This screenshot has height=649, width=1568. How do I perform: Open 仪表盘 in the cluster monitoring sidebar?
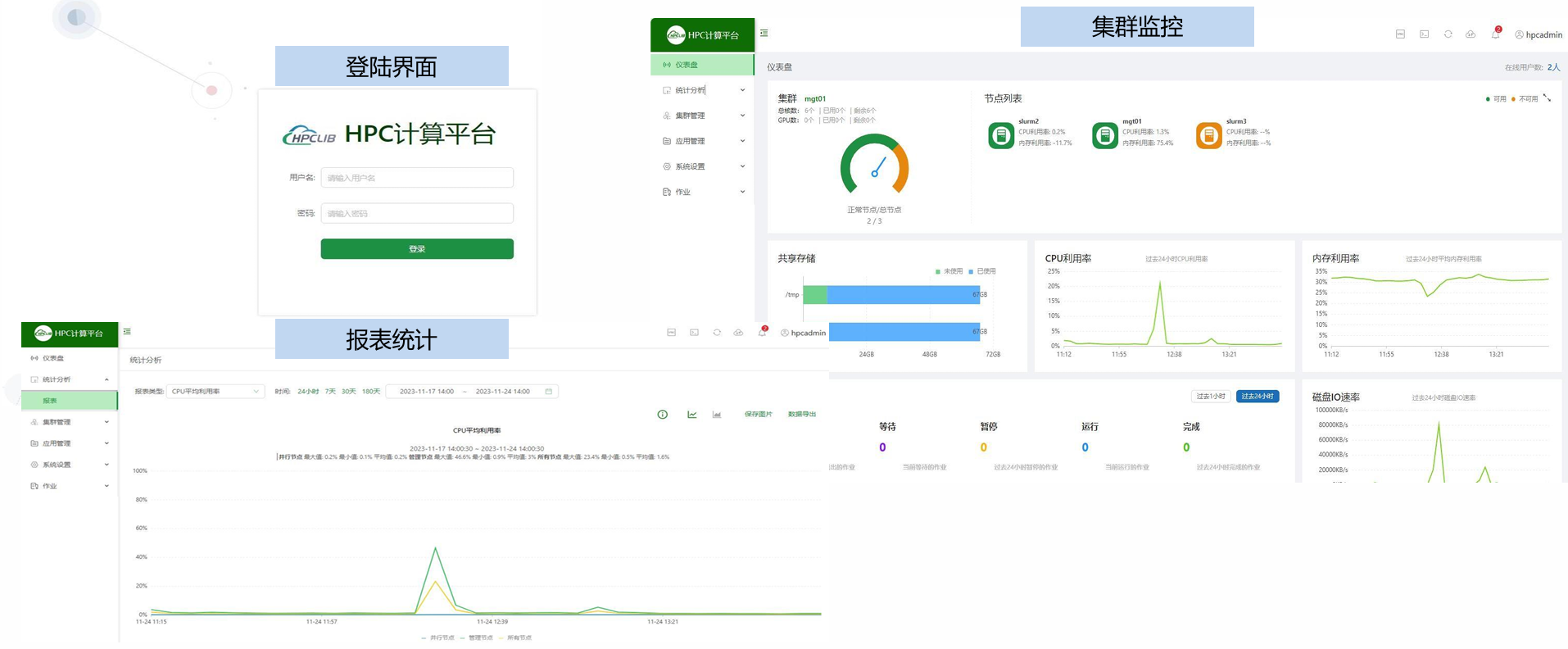tap(702, 65)
